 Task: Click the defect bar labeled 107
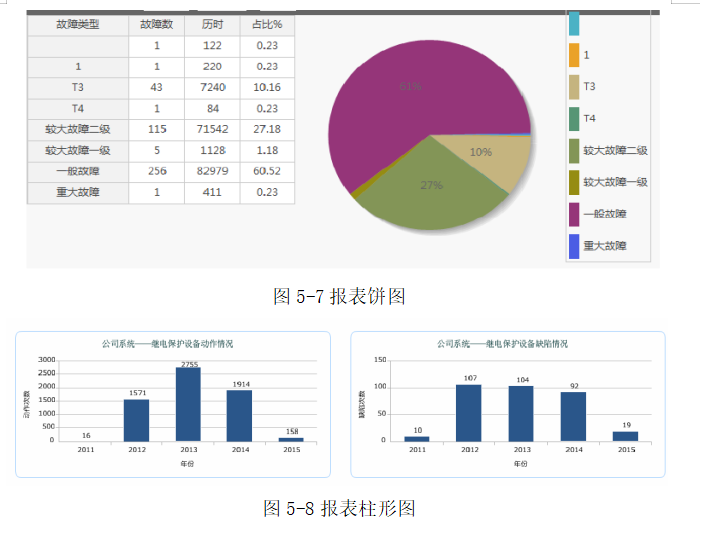tap(469, 413)
